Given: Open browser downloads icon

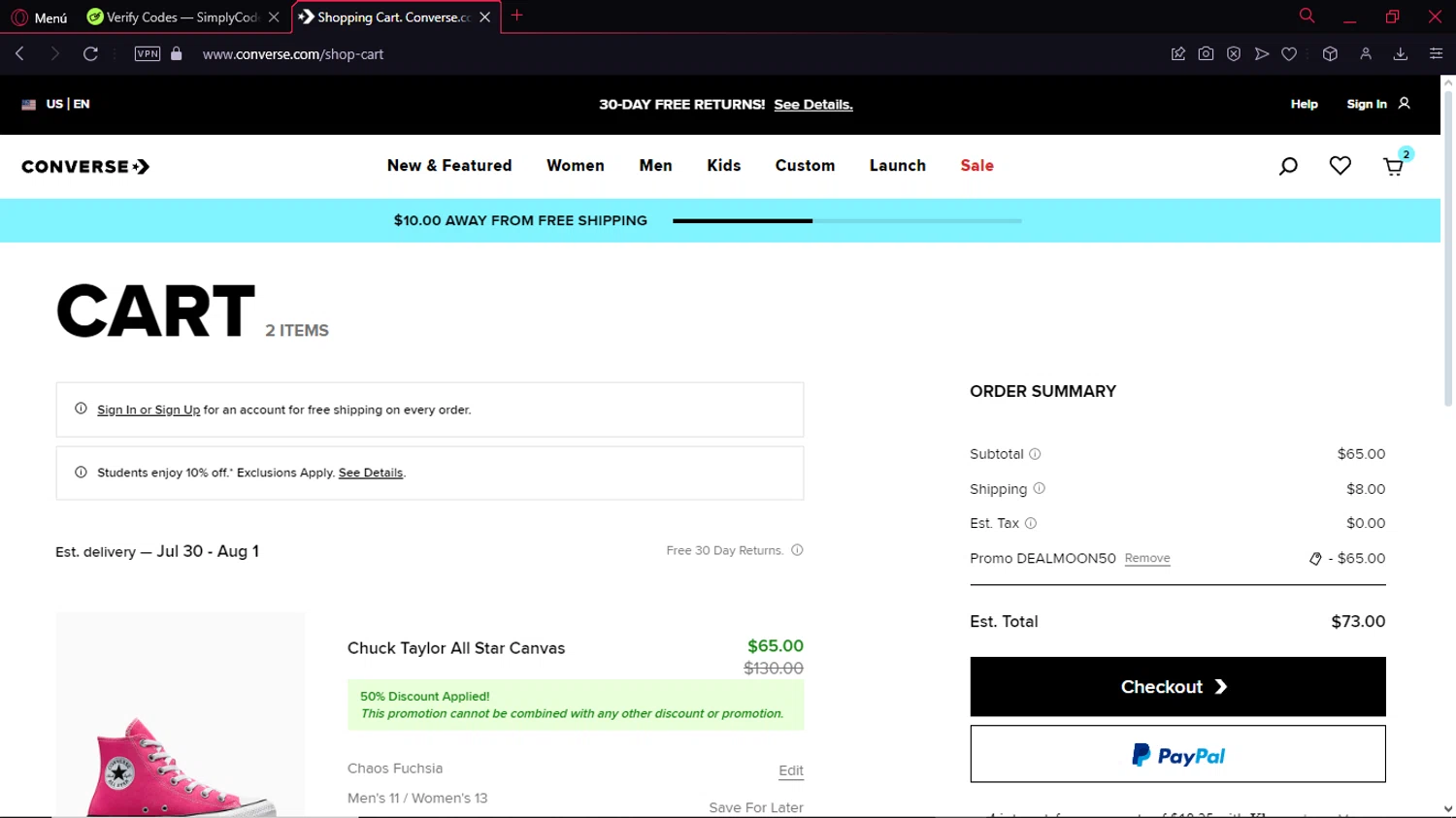Looking at the screenshot, I should pyautogui.click(x=1401, y=54).
